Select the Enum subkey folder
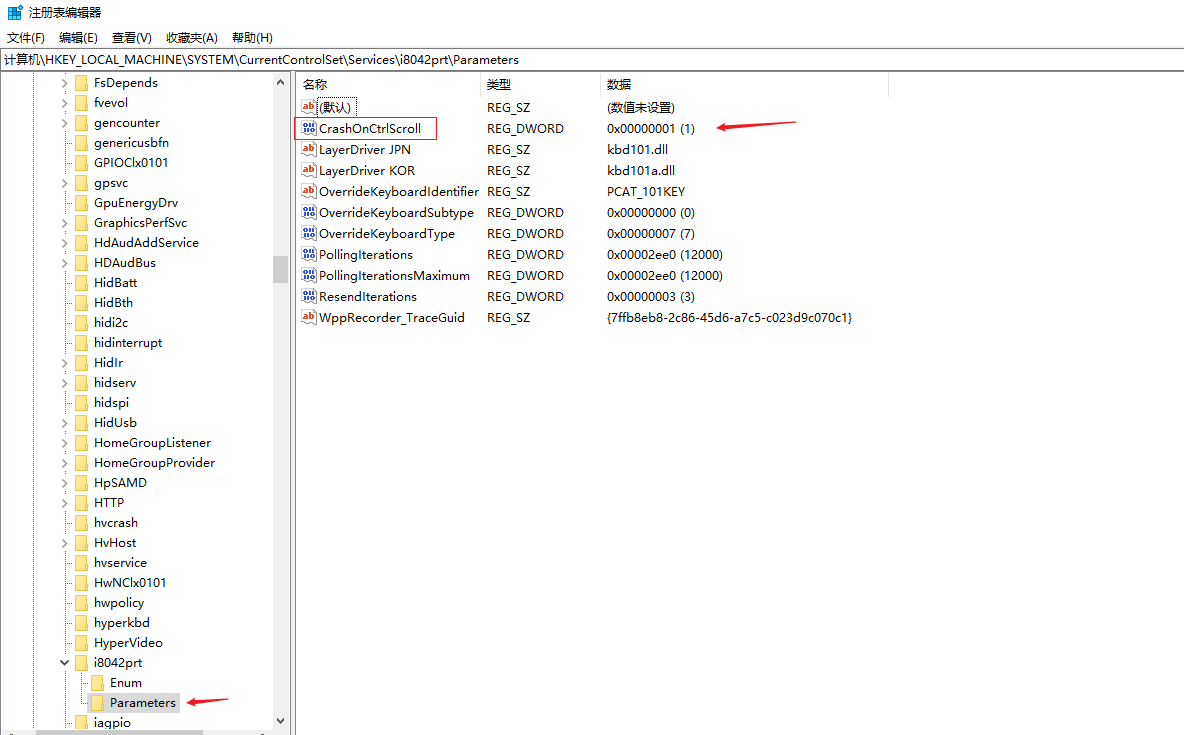 point(125,683)
